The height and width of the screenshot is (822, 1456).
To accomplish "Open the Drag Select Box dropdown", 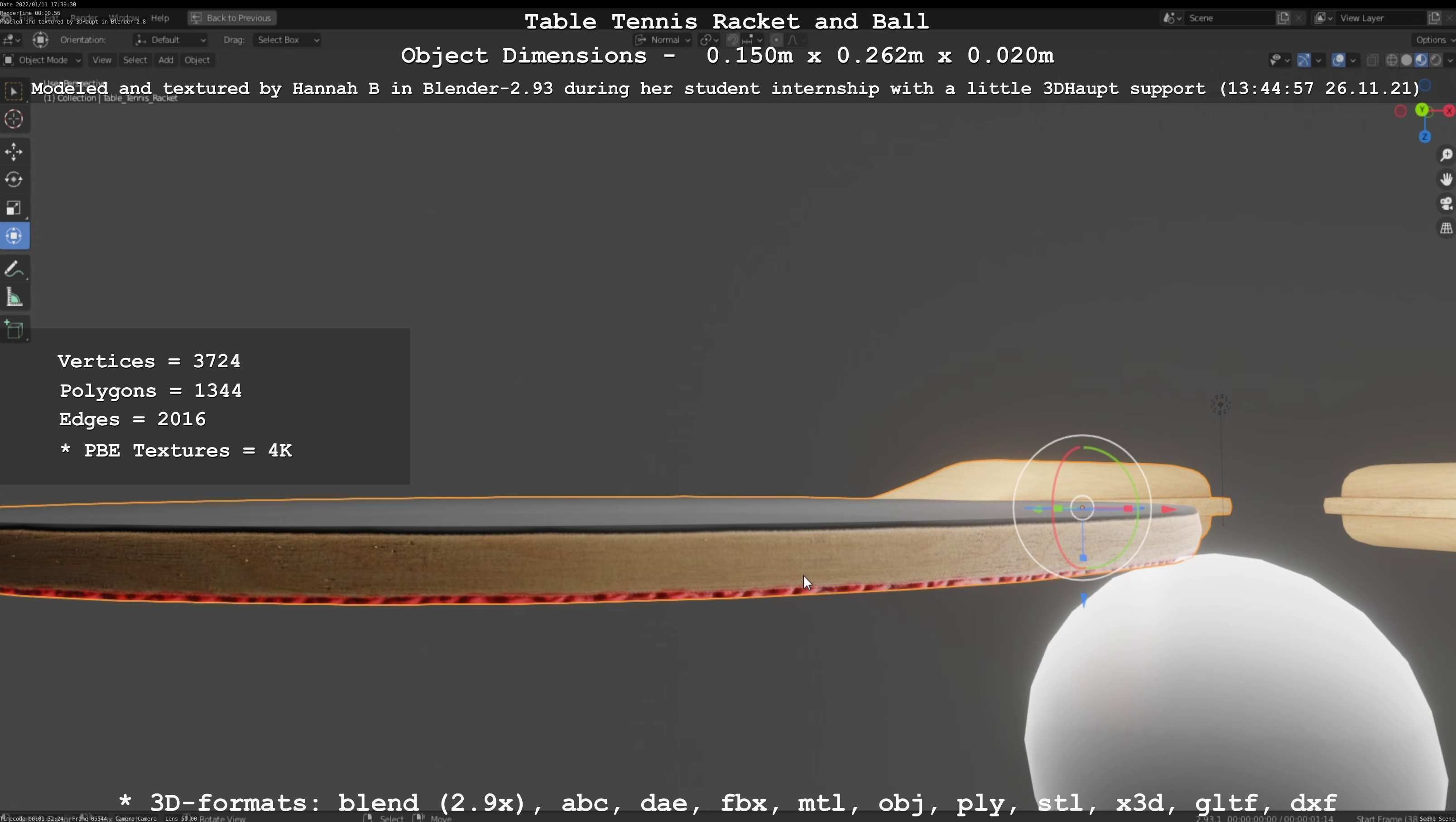I will [x=287, y=39].
